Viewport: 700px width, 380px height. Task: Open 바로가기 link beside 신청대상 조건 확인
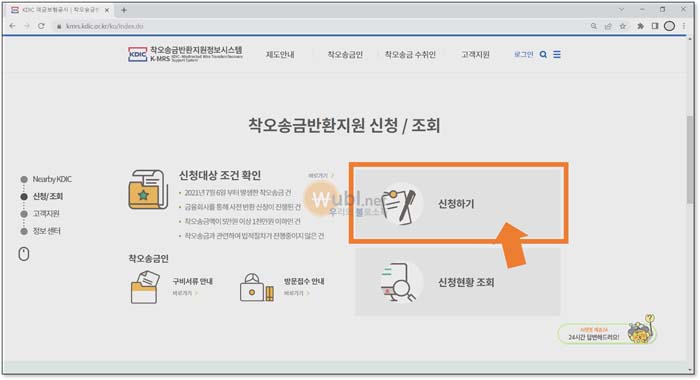pyautogui.click(x=321, y=175)
